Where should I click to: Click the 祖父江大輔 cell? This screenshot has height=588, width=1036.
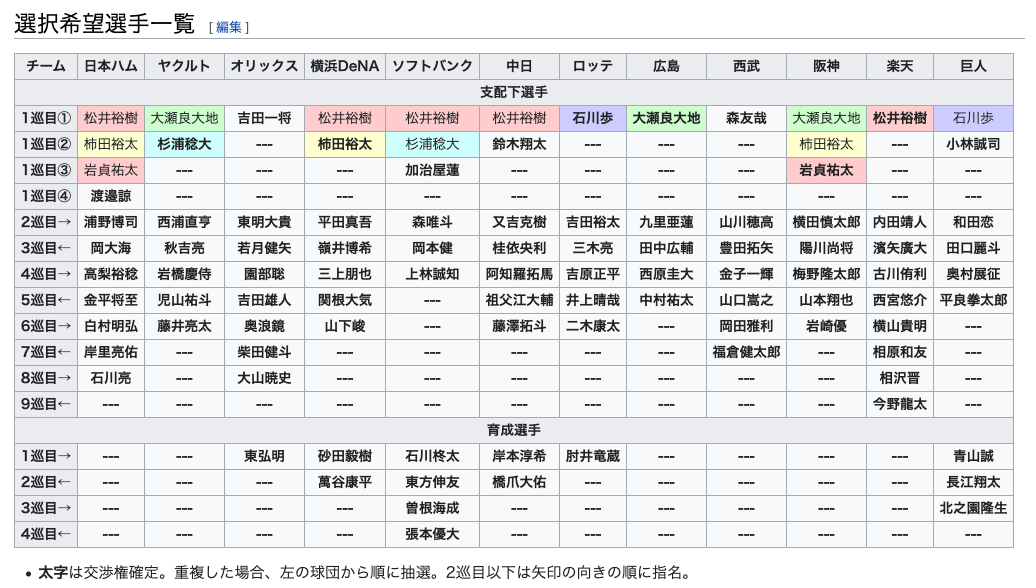coord(519,300)
